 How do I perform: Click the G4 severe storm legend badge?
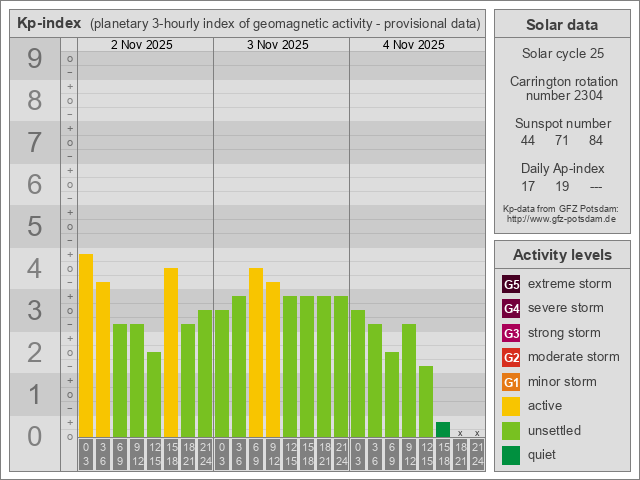point(511,308)
